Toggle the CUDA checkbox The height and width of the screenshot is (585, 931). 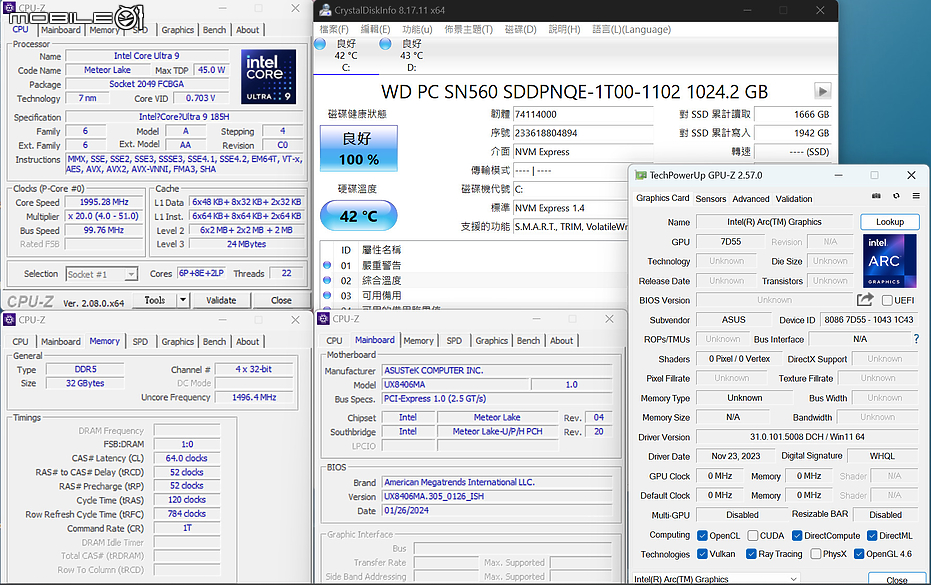click(752, 536)
